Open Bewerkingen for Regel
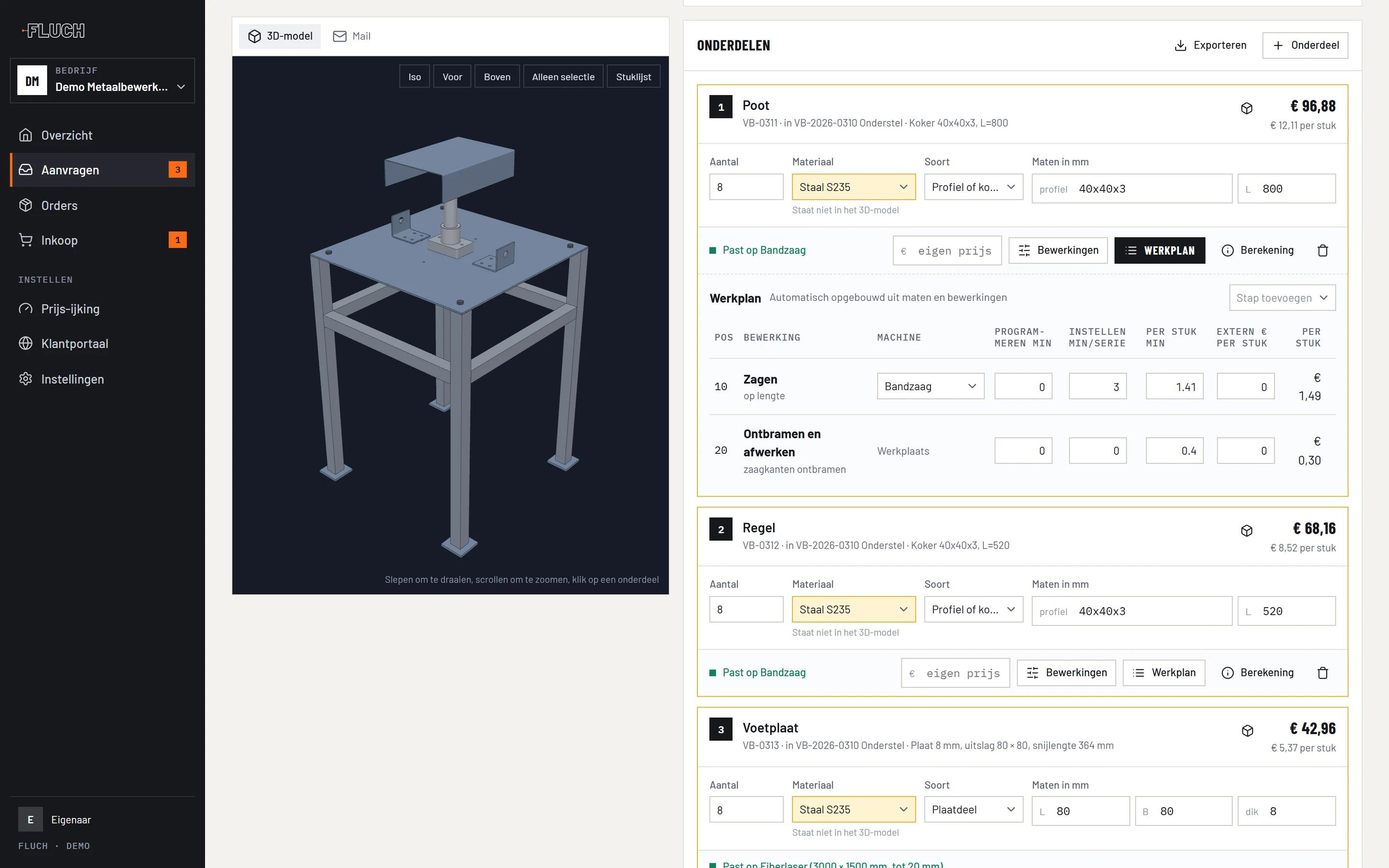The height and width of the screenshot is (868, 1389). (x=1066, y=673)
